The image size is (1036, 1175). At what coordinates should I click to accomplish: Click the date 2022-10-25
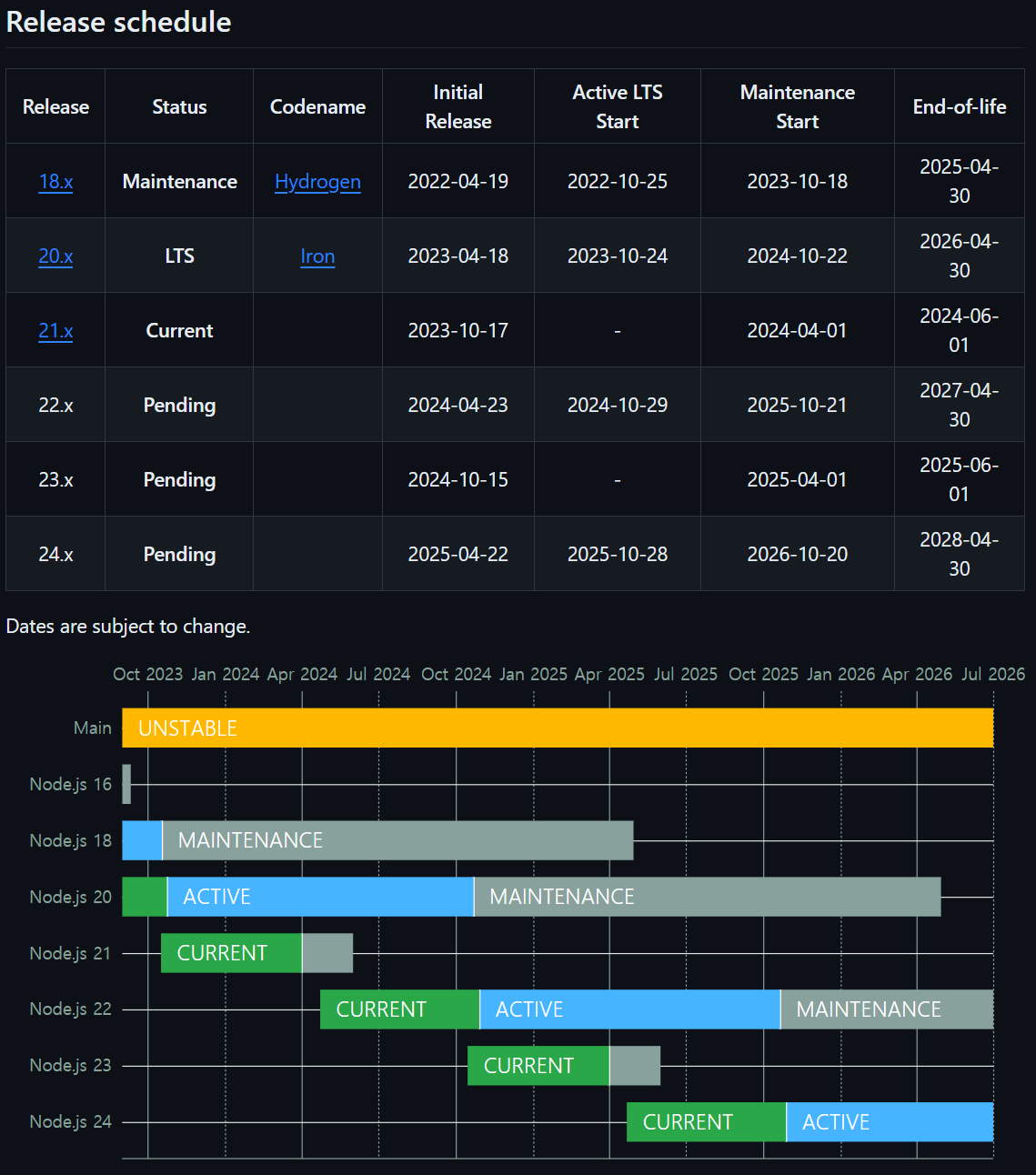click(x=618, y=181)
